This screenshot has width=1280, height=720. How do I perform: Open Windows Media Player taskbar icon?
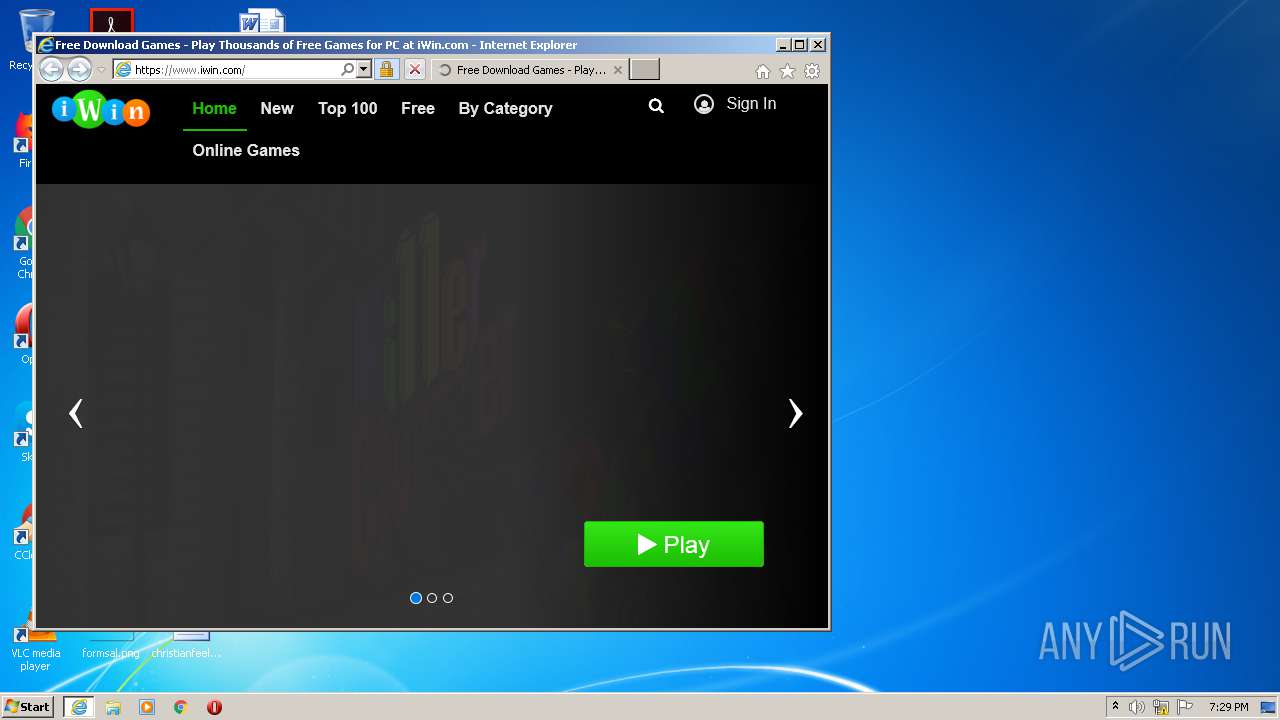(147, 707)
